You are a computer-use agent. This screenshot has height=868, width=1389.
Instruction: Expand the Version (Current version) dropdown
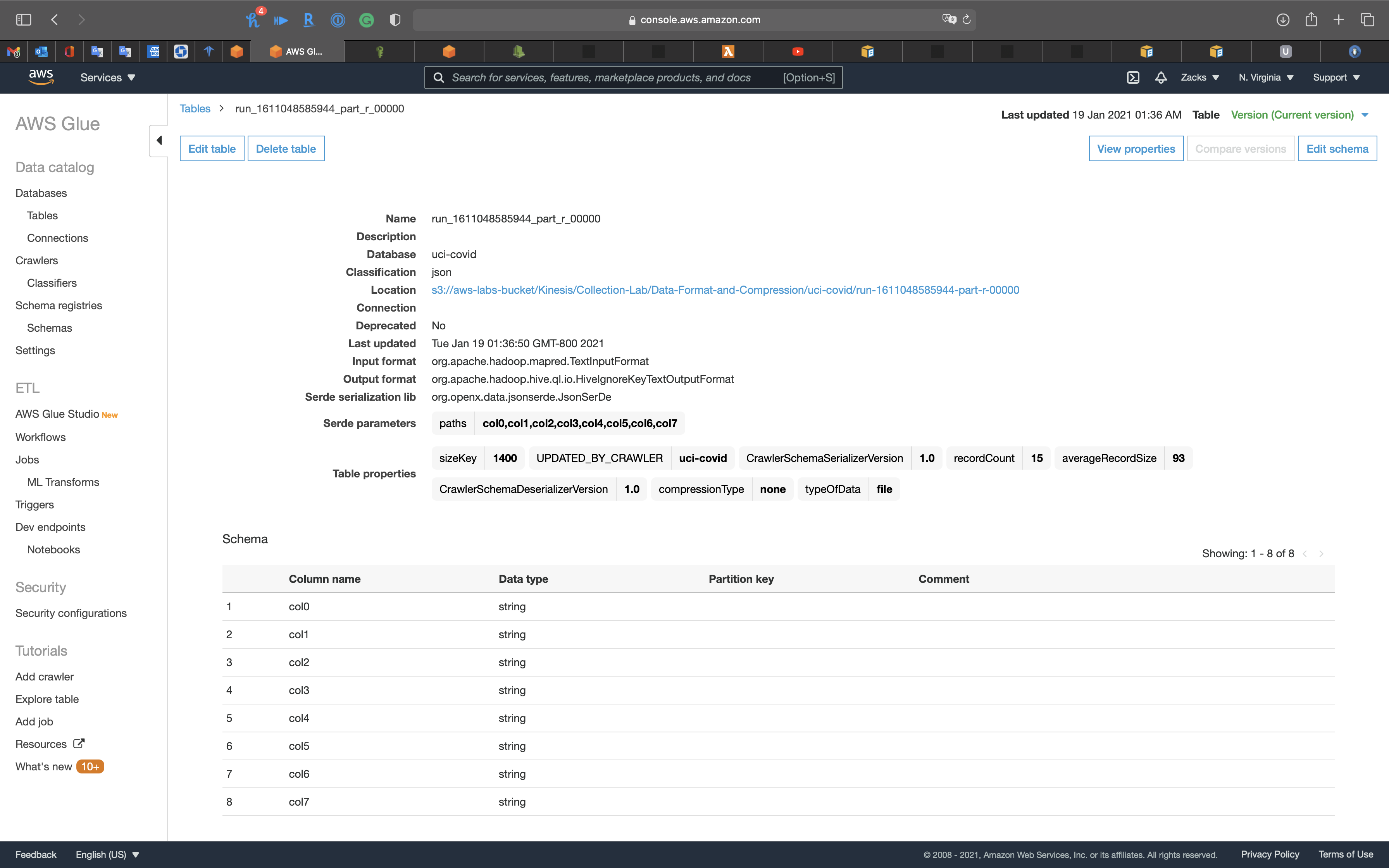[x=1300, y=115]
